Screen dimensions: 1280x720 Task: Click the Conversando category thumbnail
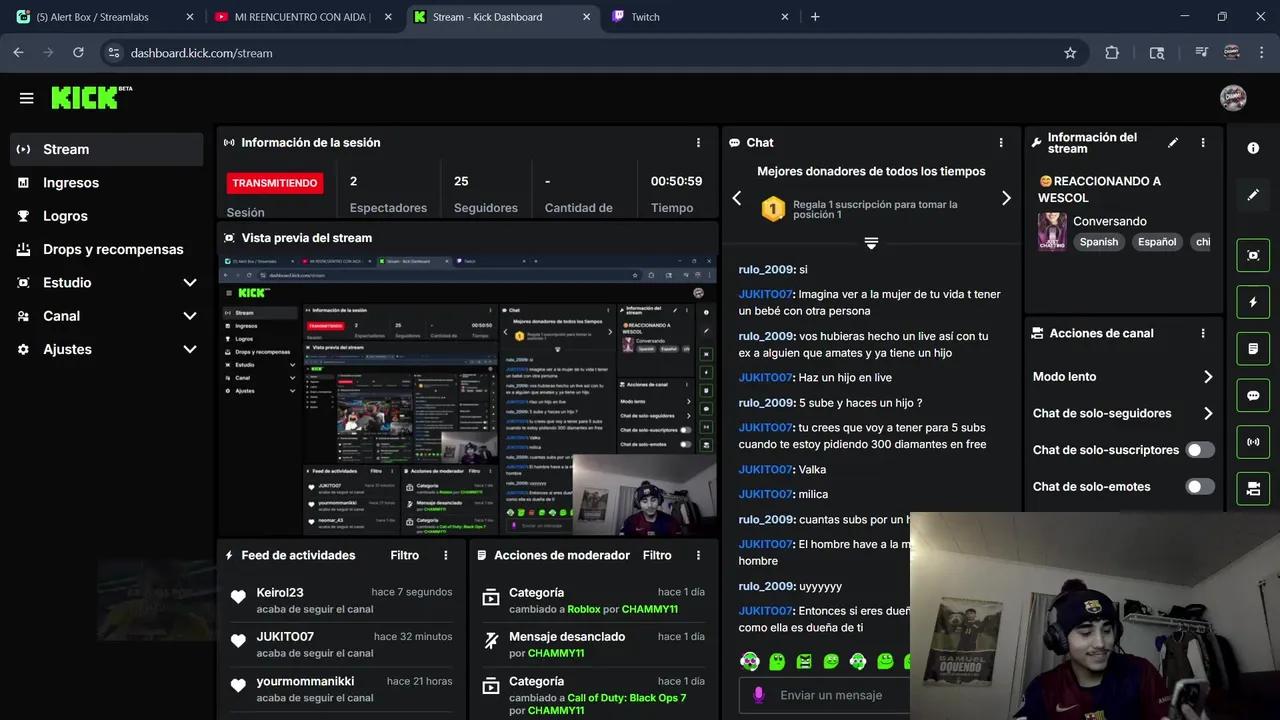click(x=1052, y=231)
